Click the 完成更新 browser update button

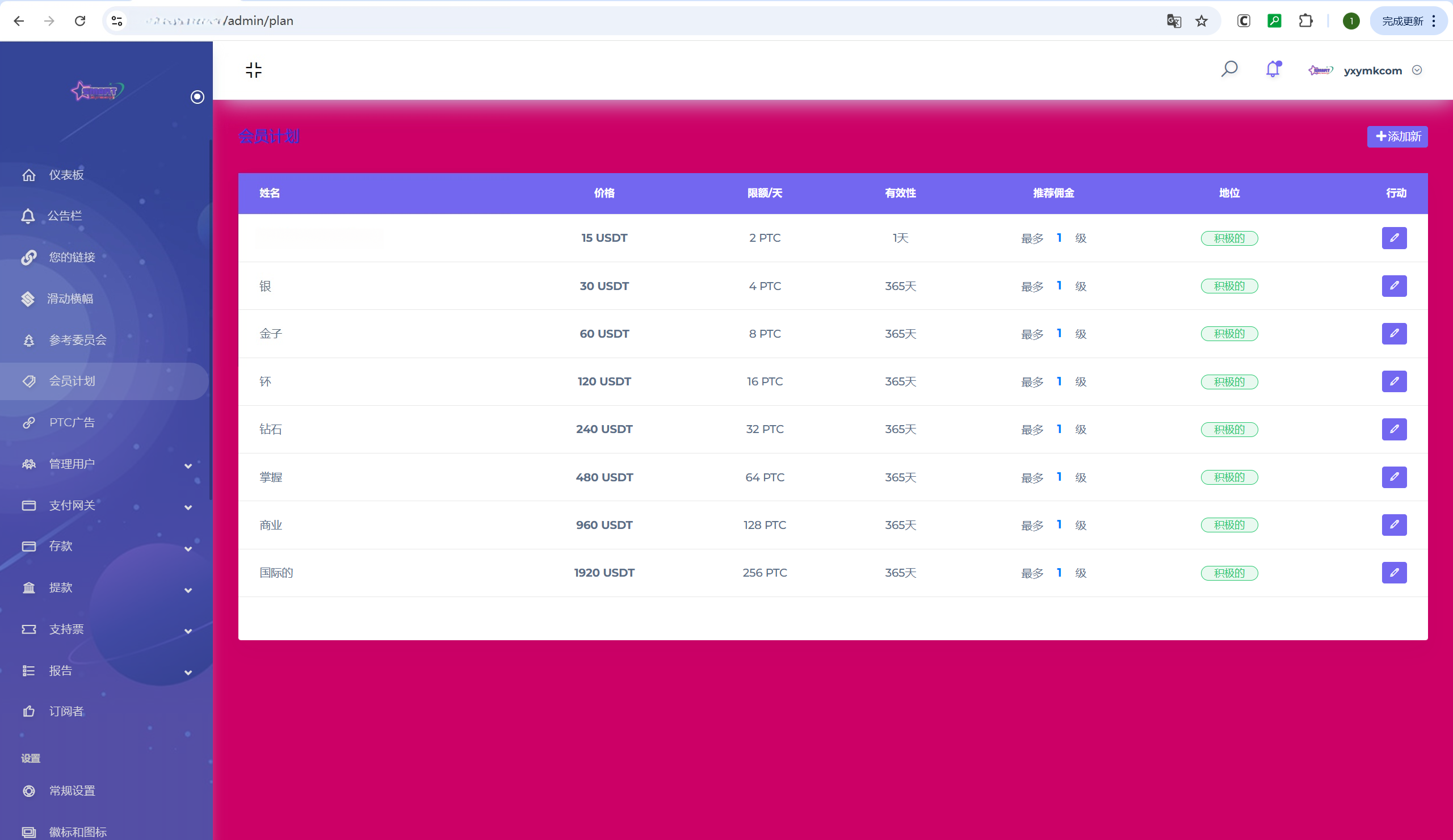1402,22
